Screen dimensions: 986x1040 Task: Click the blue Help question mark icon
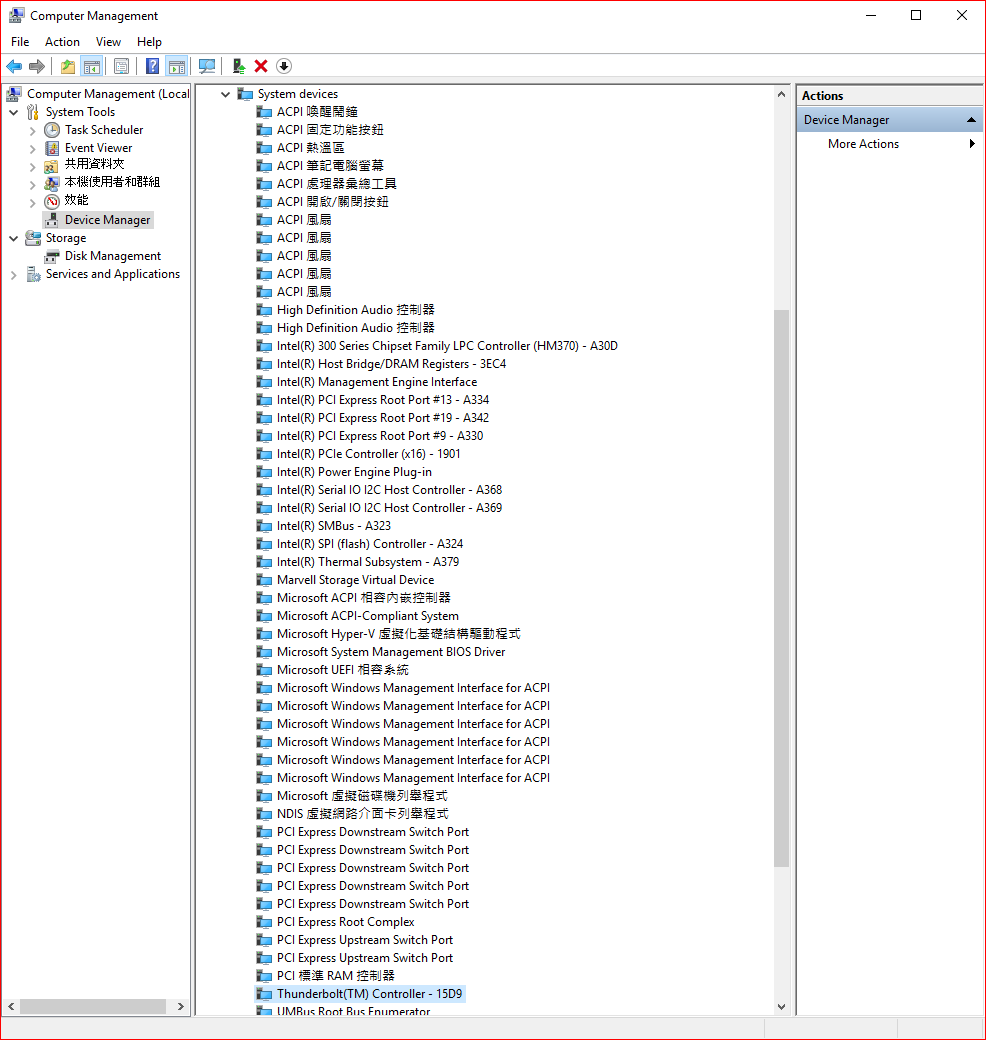(x=152, y=66)
